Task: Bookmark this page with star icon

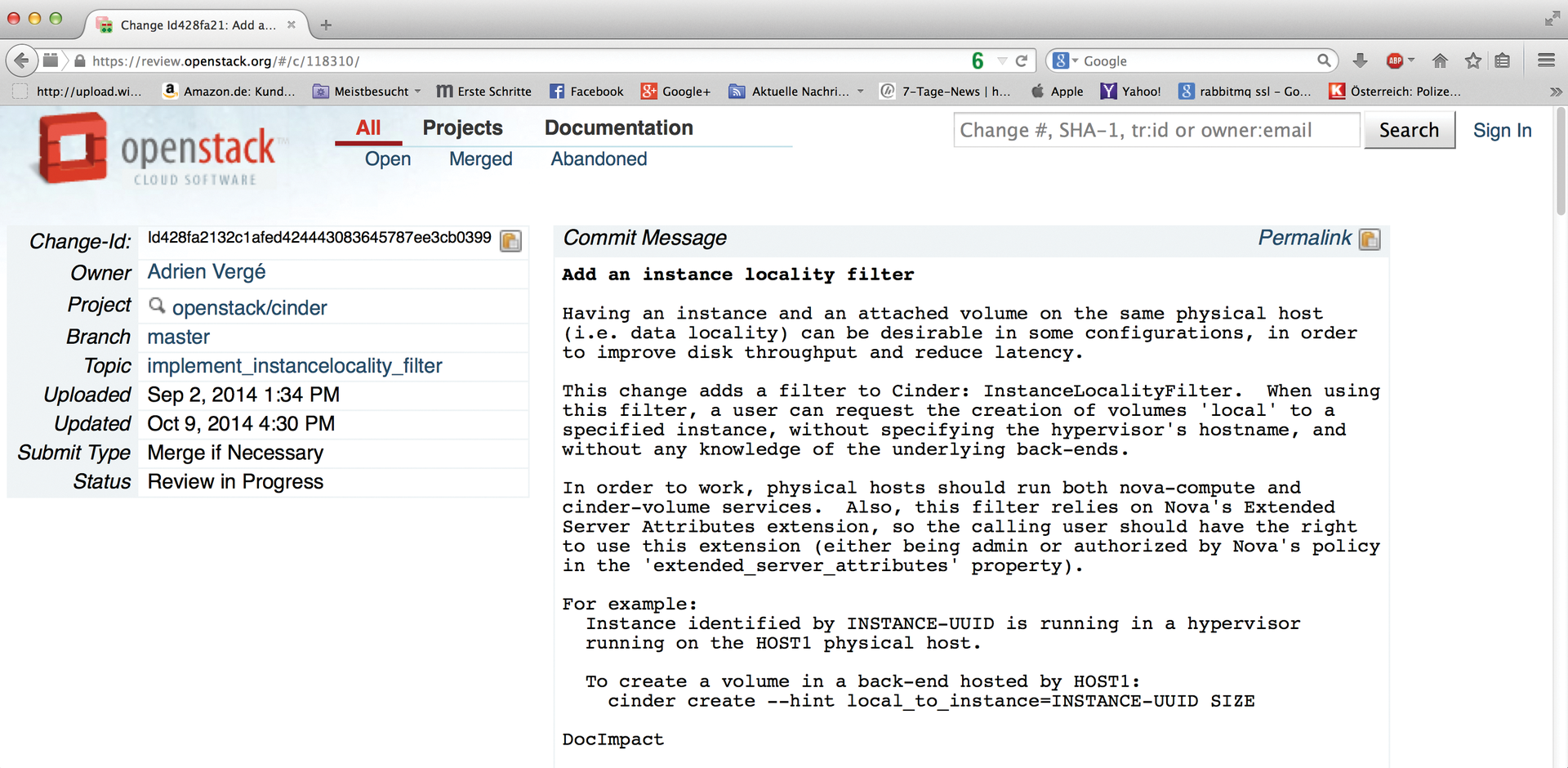Action: [x=1472, y=61]
